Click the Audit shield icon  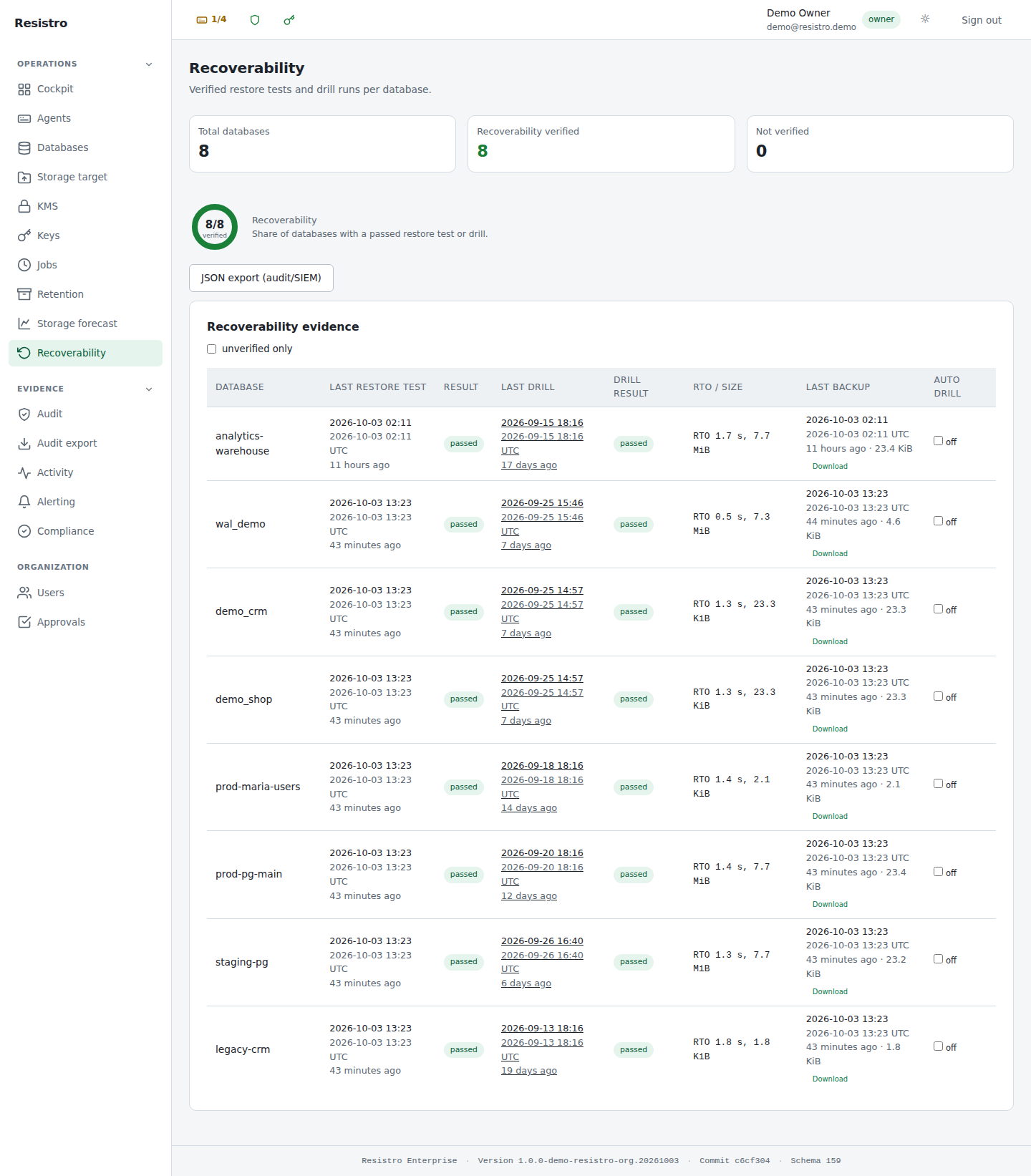coord(24,414)
